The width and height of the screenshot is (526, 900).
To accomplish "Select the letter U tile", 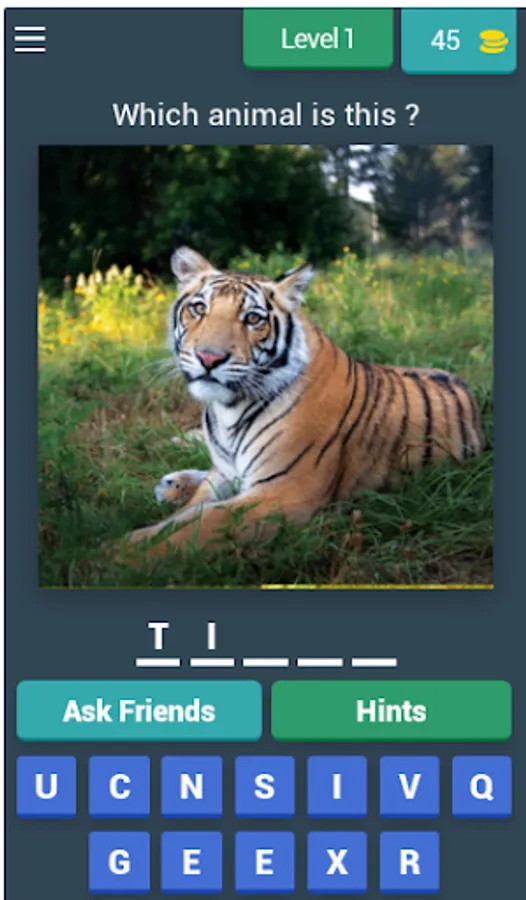I will [x=46, y=786].
